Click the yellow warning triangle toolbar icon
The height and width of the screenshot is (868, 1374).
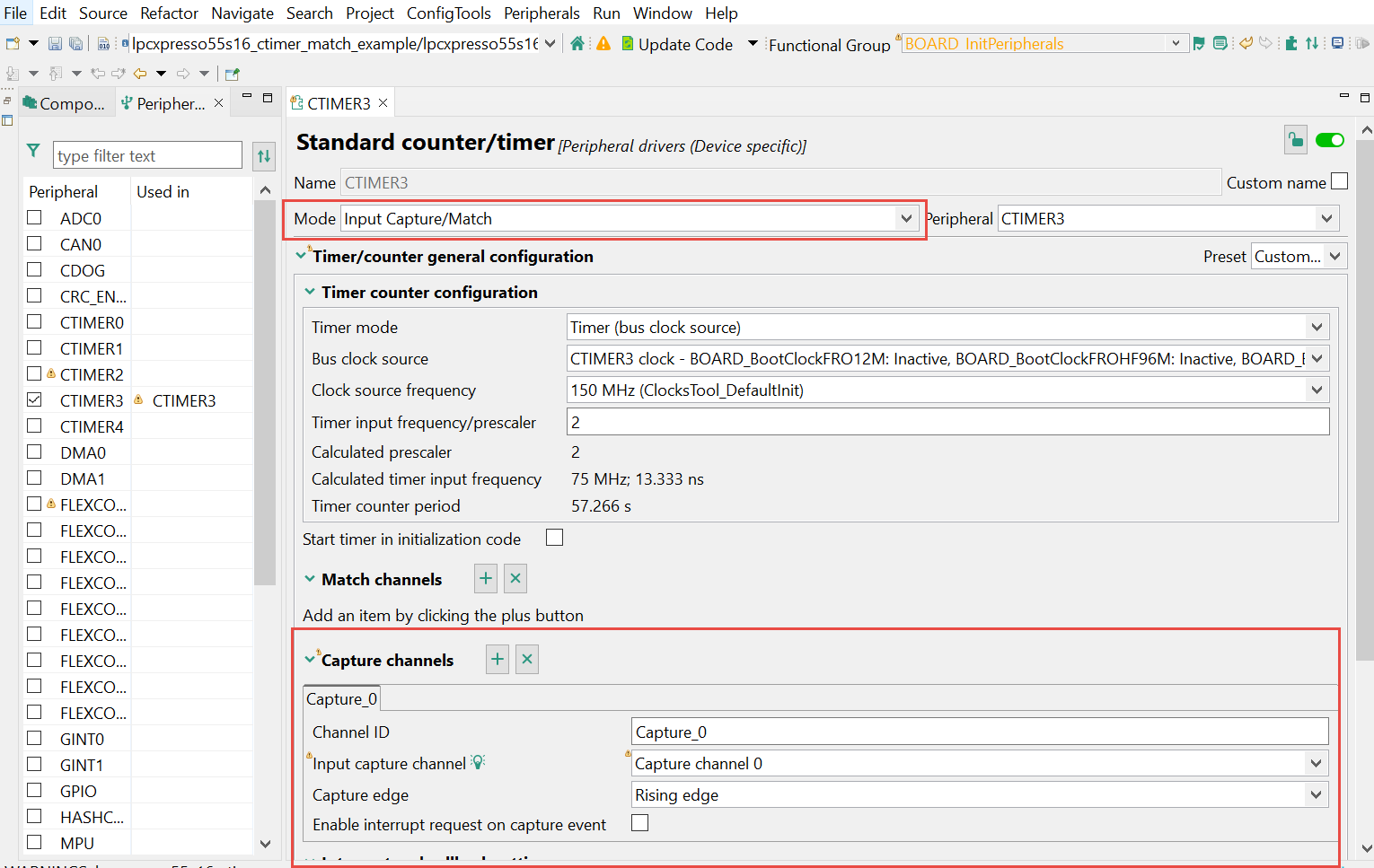pos(603,44)
